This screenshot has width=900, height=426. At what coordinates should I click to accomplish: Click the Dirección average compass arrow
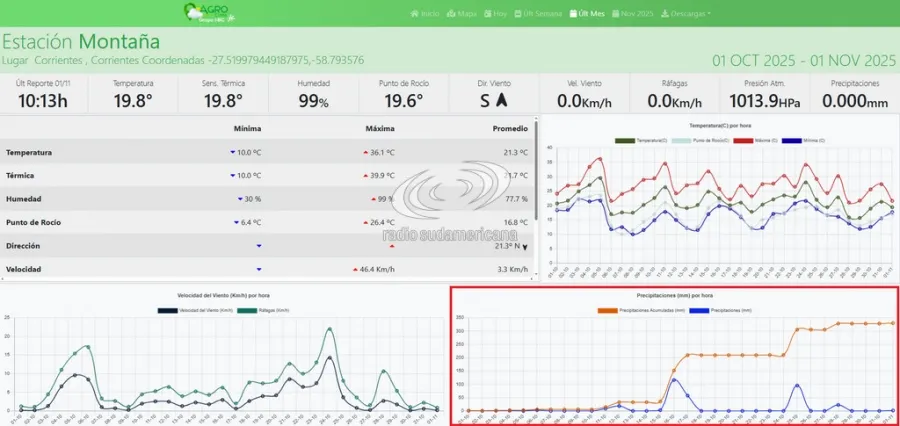[x=524, y=246]
